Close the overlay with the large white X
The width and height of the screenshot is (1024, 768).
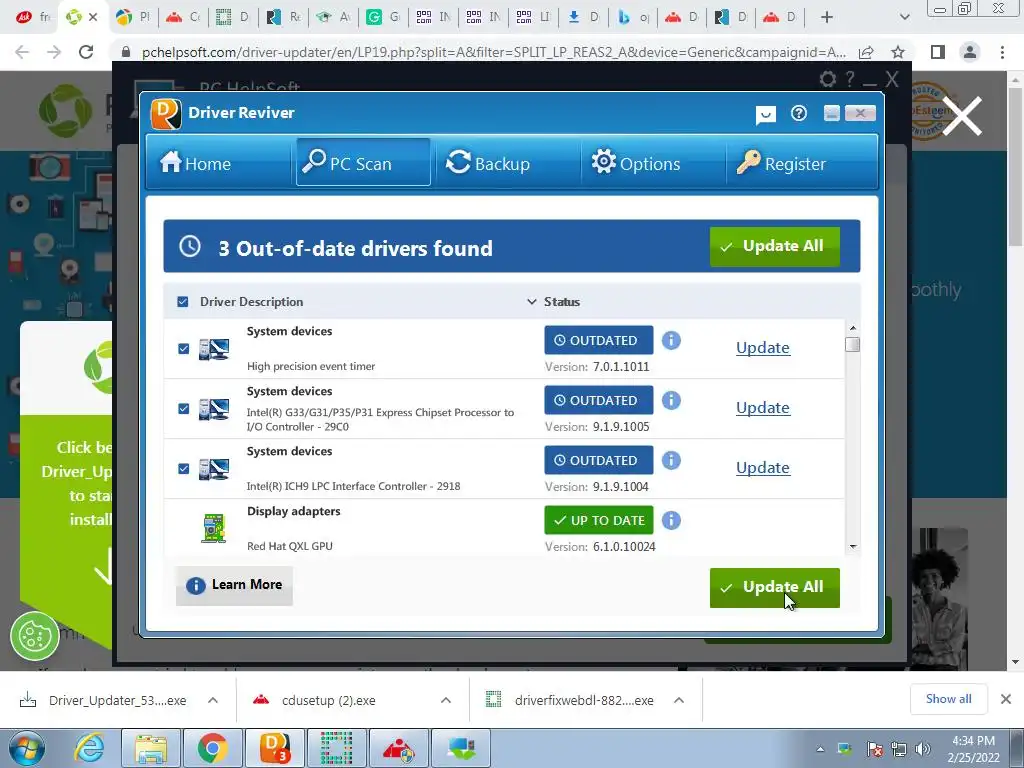[x=962, y=116]
